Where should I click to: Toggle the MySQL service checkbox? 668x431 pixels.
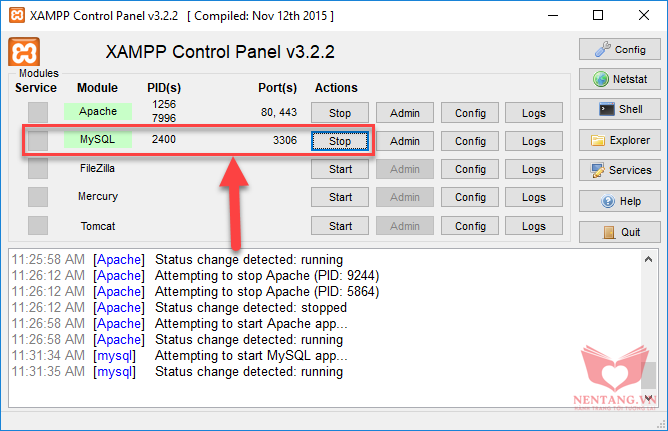[38, 141]
